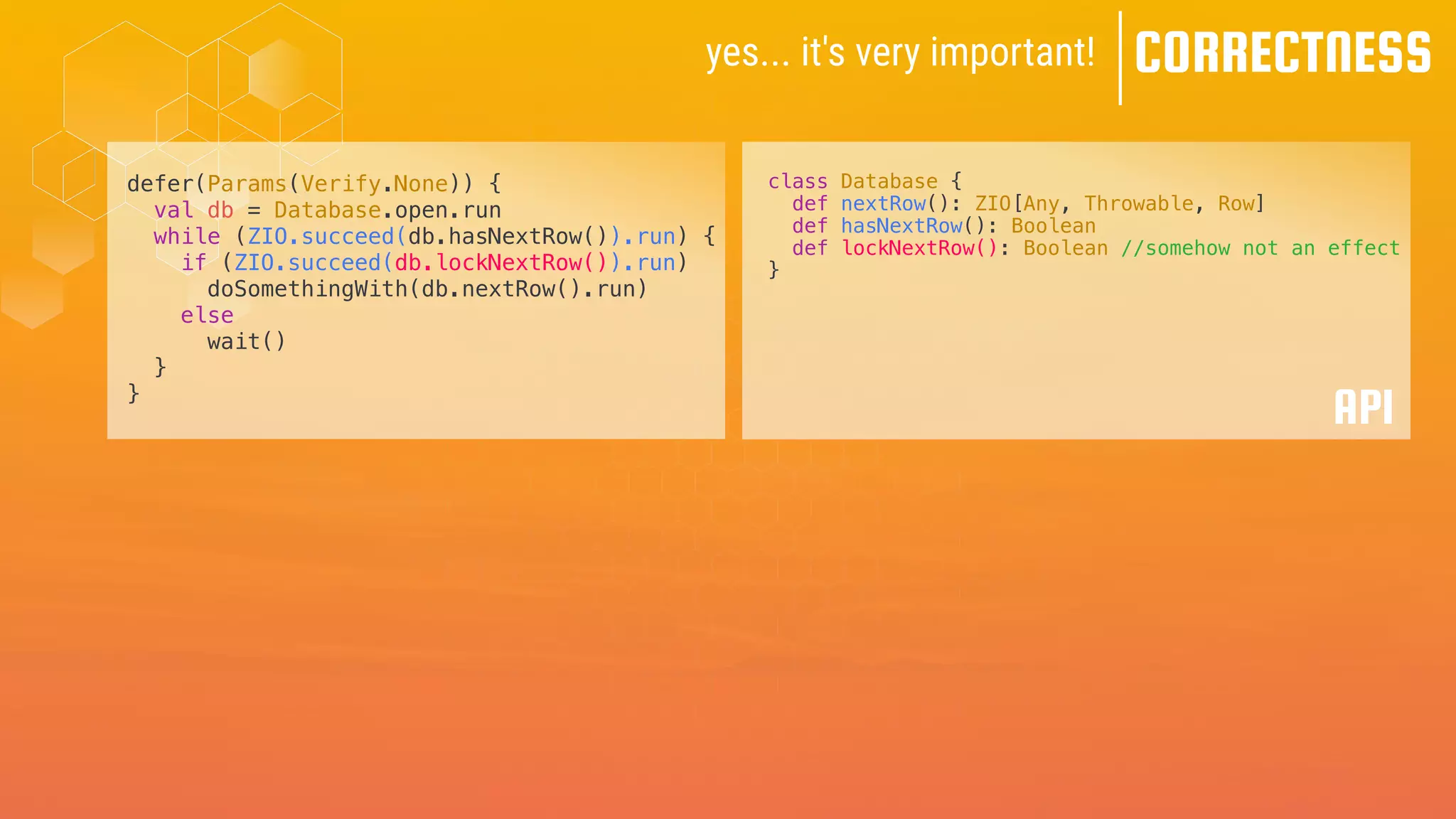Click 'val db = Database.open.run' line
This screenshot has height=819, width=1456.
(x=327, y=210)
